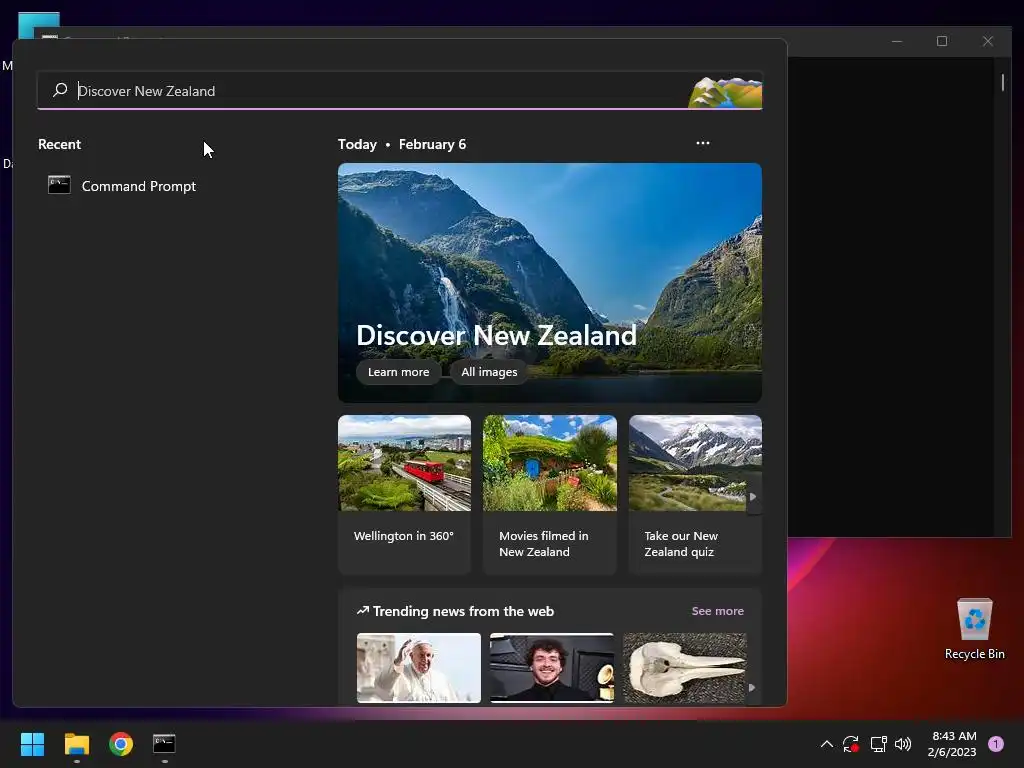Viewport: 1024px width, 768px height.
Task: Open the Grammy trophy man news thumbnail
Action: (552, 668)
